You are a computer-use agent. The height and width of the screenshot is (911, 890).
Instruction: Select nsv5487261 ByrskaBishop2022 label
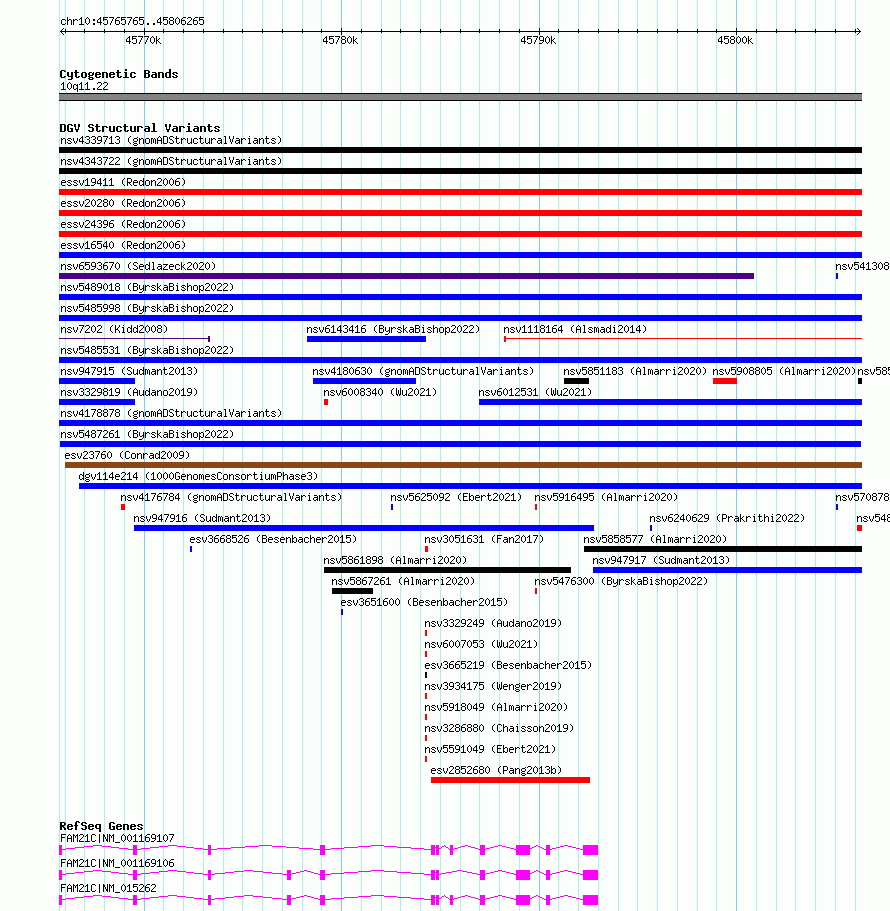pos(147,434)
